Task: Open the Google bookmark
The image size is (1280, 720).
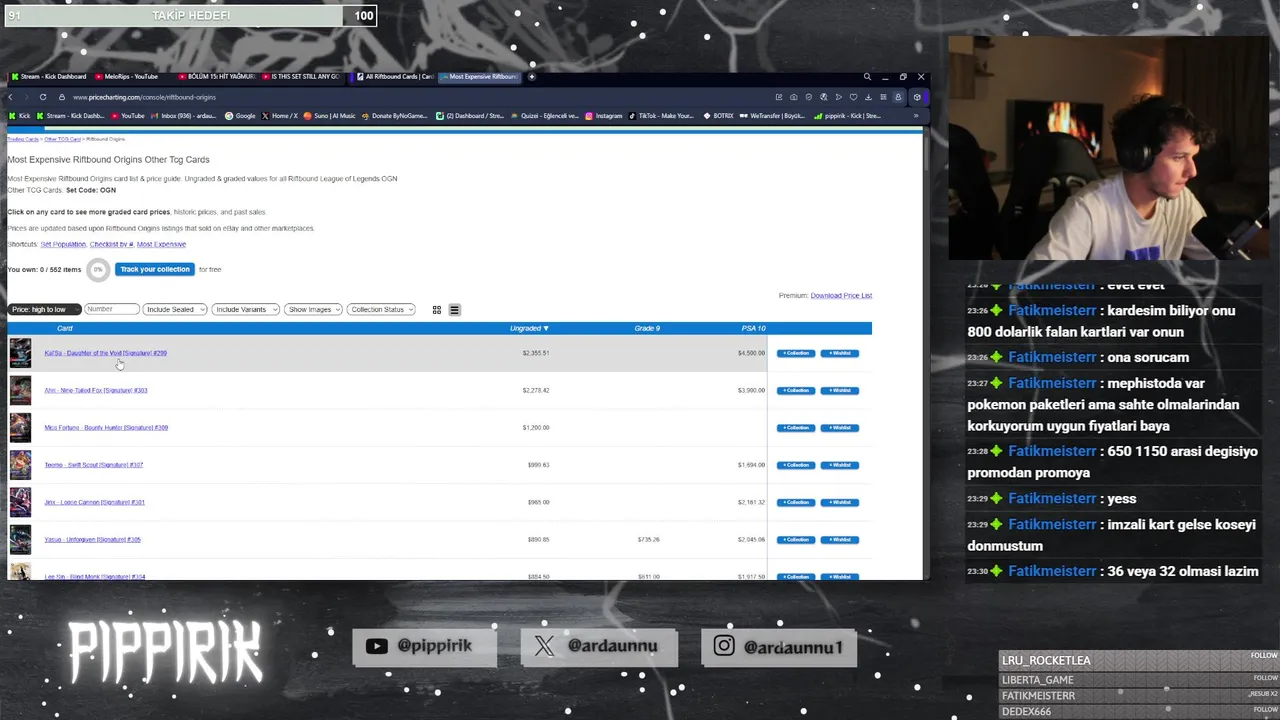Action: 240,116
